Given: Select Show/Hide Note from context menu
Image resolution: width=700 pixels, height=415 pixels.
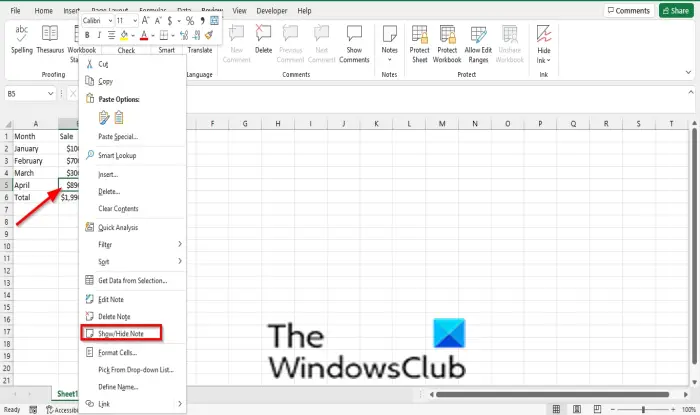Looking at the screenshot, I should (121, 333).
